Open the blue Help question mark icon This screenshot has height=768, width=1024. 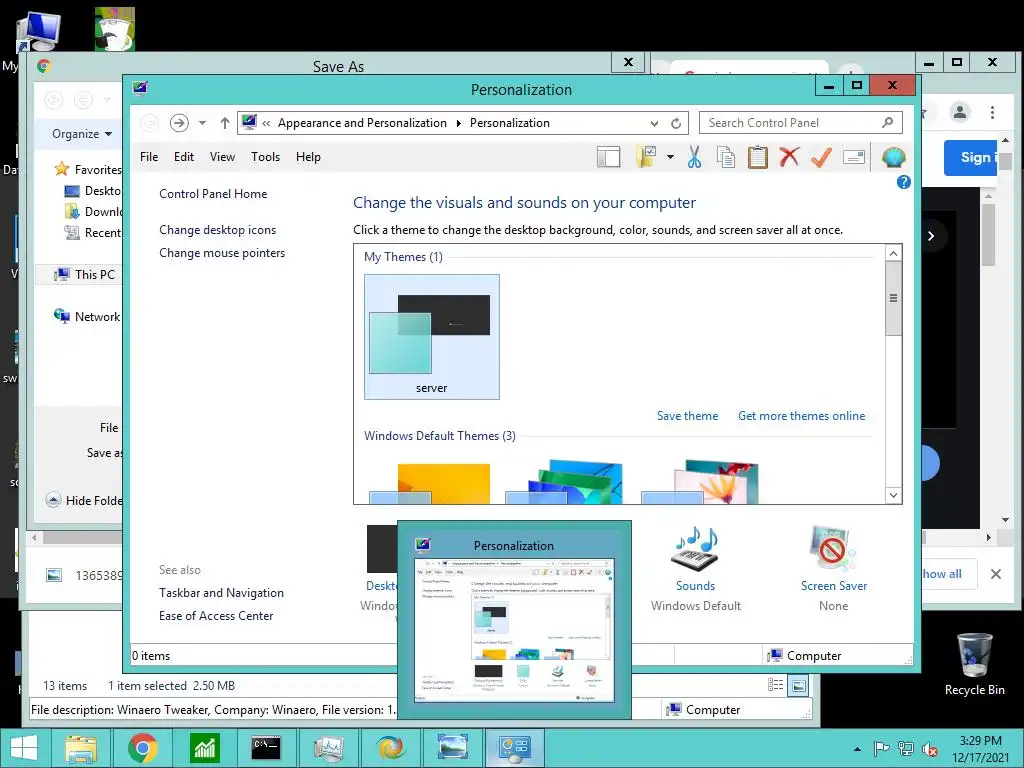903,182
